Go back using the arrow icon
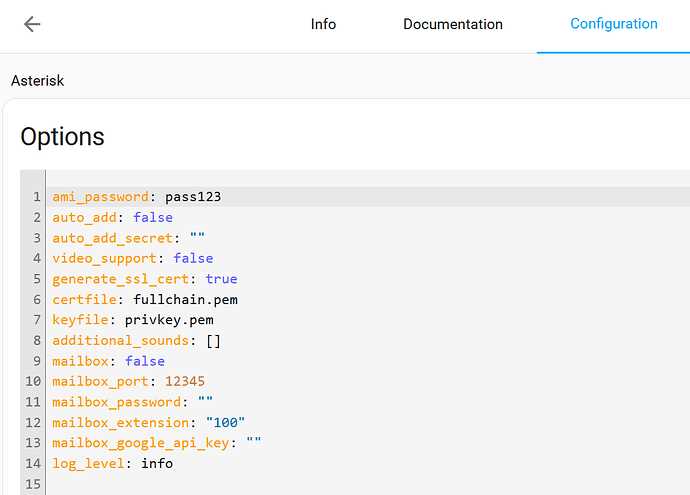Screen dimensions: 690x495 pyautogui.click(x=32, y=24)
